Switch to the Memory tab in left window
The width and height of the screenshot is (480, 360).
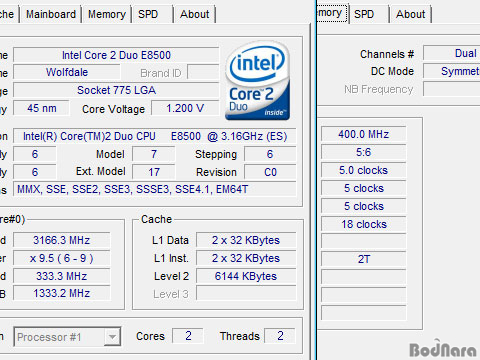pos(107,14)
